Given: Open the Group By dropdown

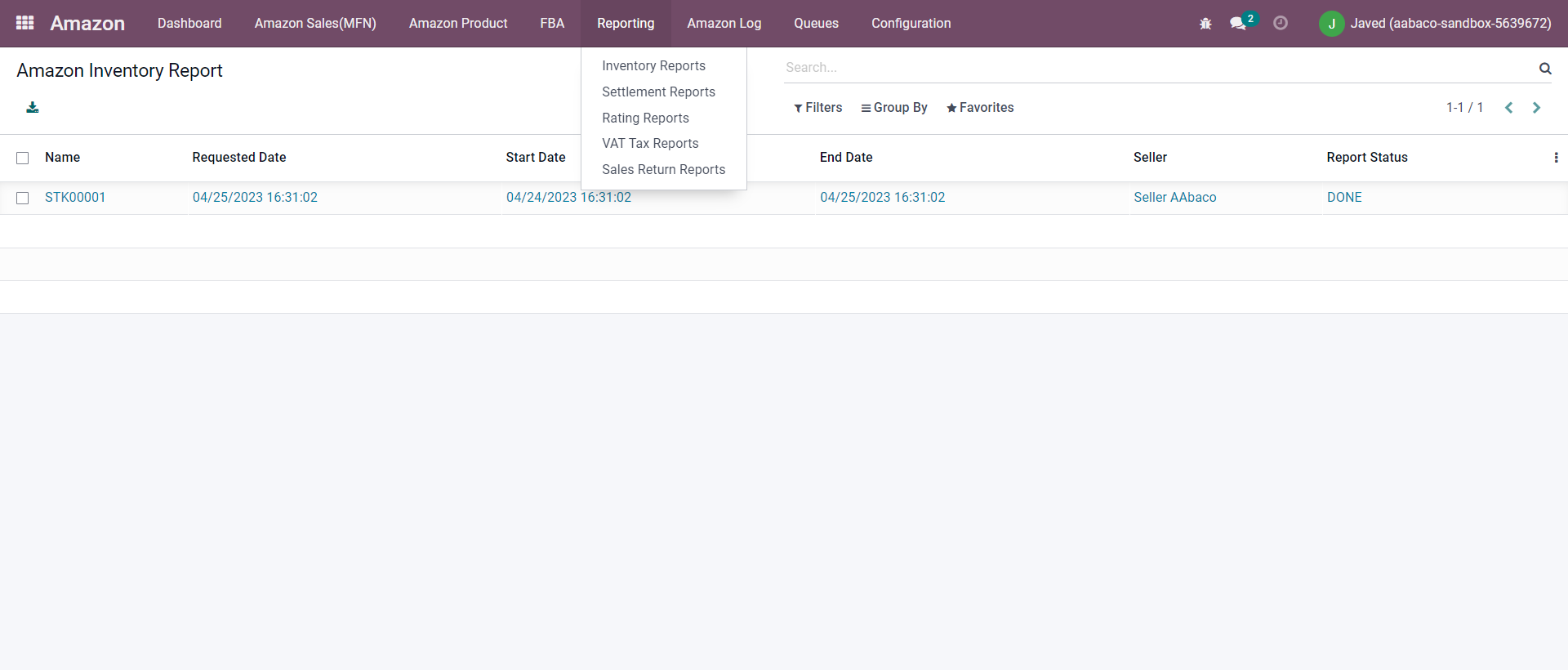Looking at the screenshot, I should (894, 108).
